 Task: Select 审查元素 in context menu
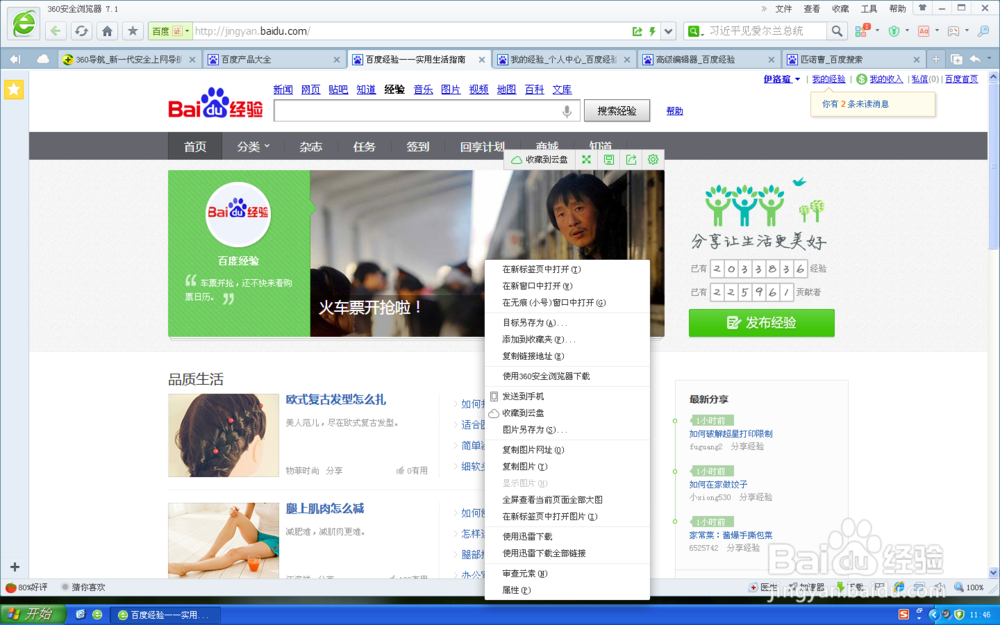567,573
